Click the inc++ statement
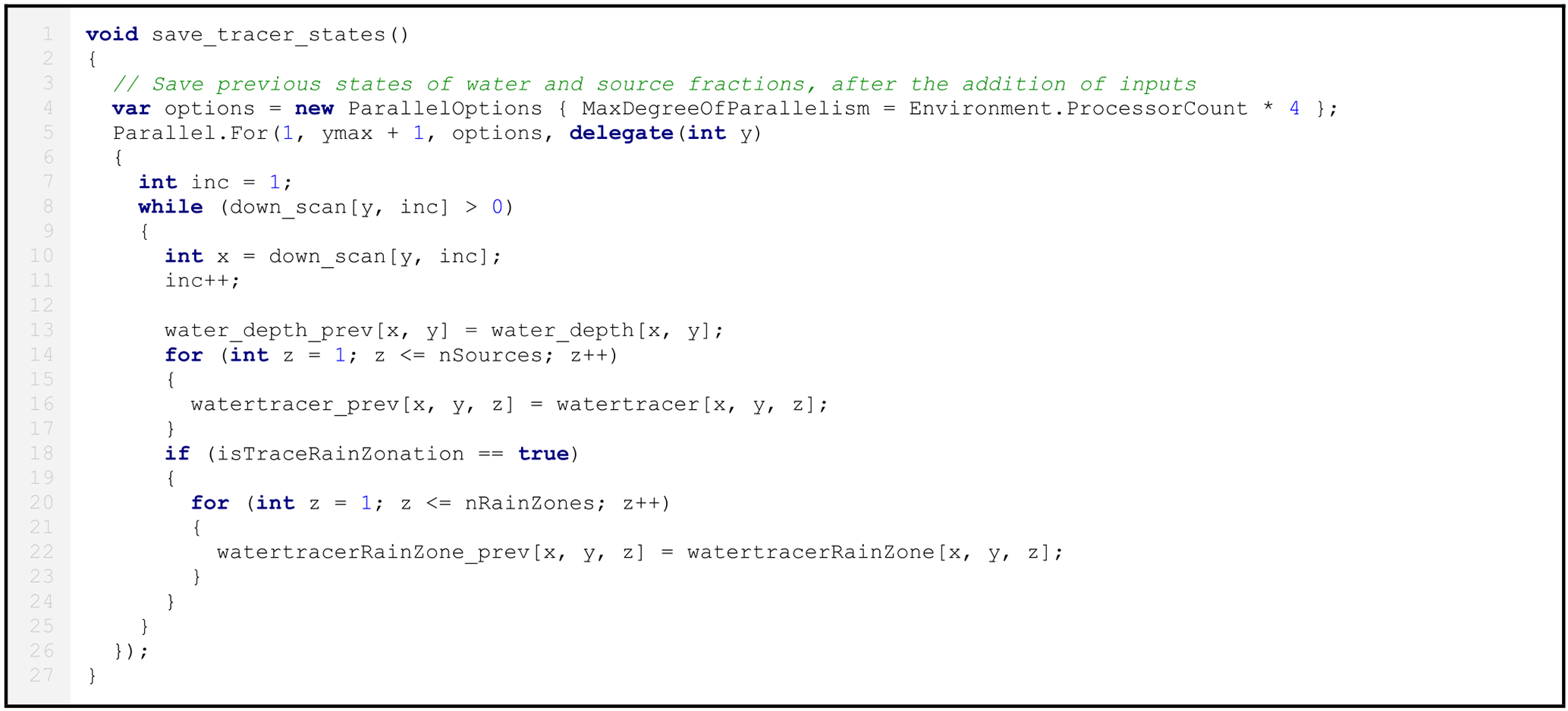Image resolution: width=1568 pixels, height=711 pixels. pos(202,281)
